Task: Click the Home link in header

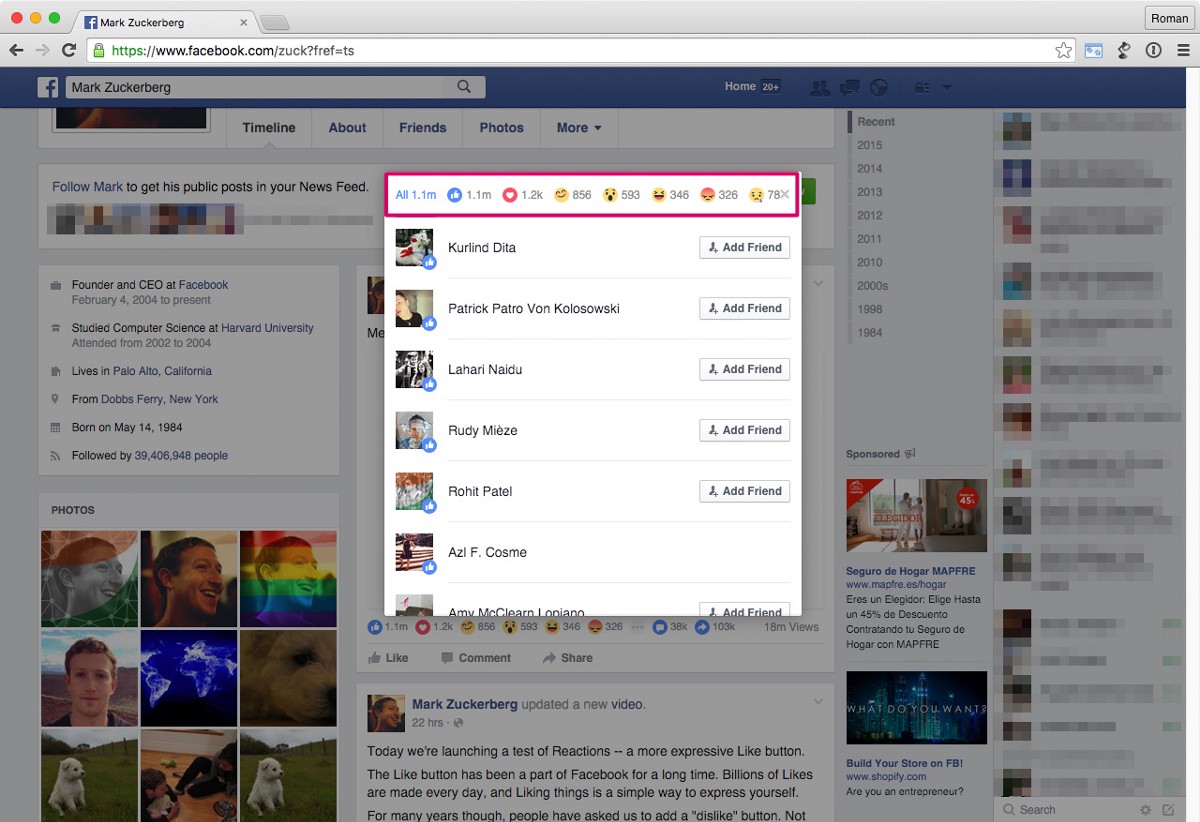Action: tap(740, 87)
